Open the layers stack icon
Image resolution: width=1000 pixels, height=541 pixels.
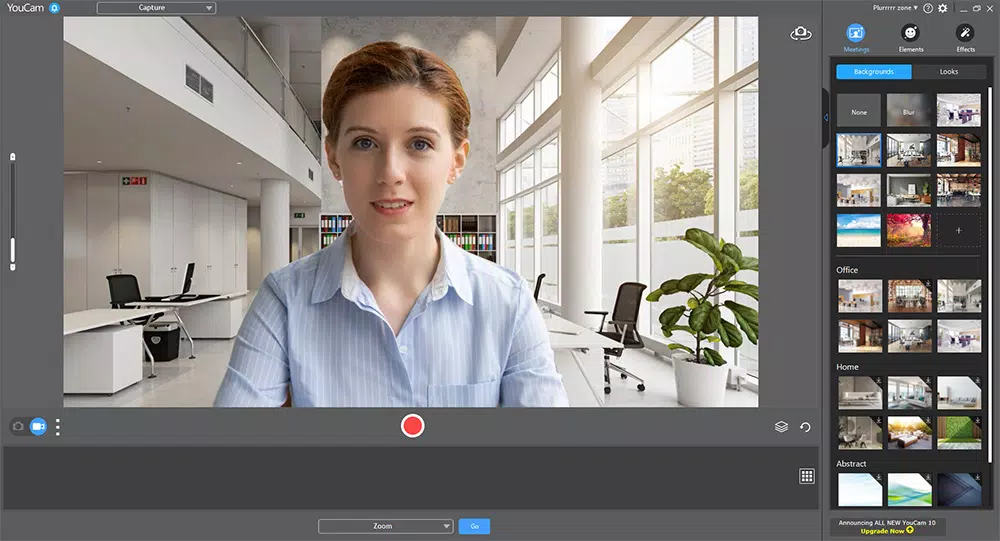(x=781, y=427)
